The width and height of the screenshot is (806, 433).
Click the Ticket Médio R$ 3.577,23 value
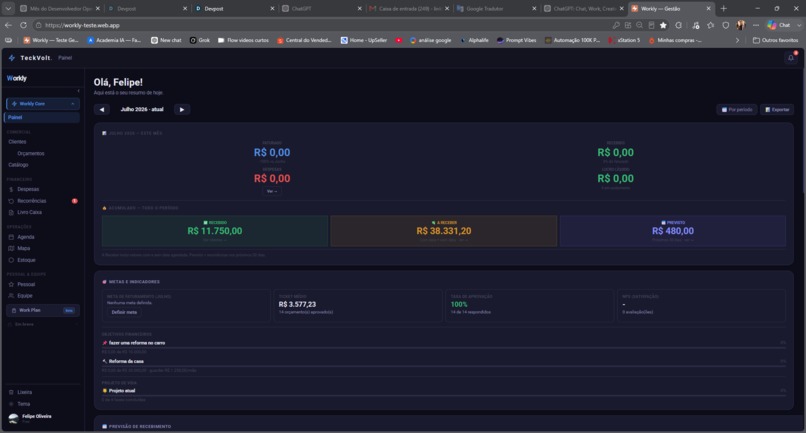click(x=297, y=304)
